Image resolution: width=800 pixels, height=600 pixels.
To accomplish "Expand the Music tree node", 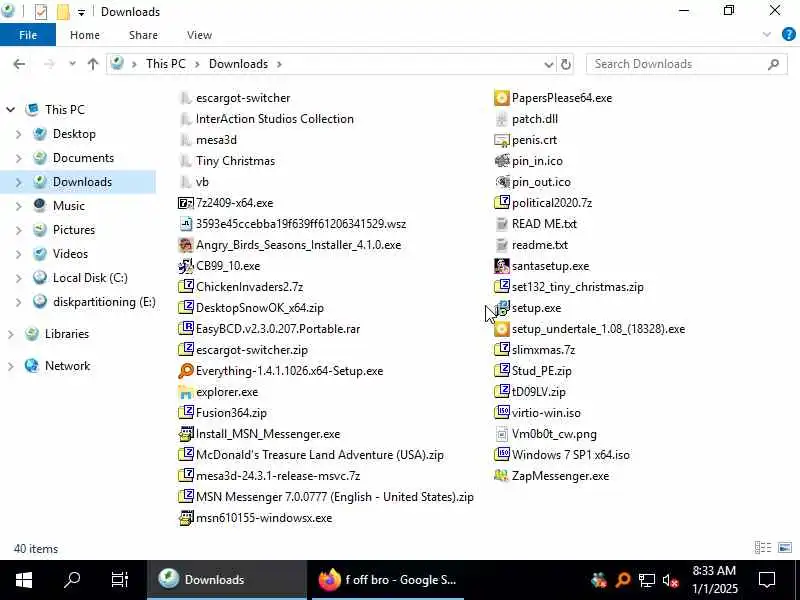I will coord(18,206).
